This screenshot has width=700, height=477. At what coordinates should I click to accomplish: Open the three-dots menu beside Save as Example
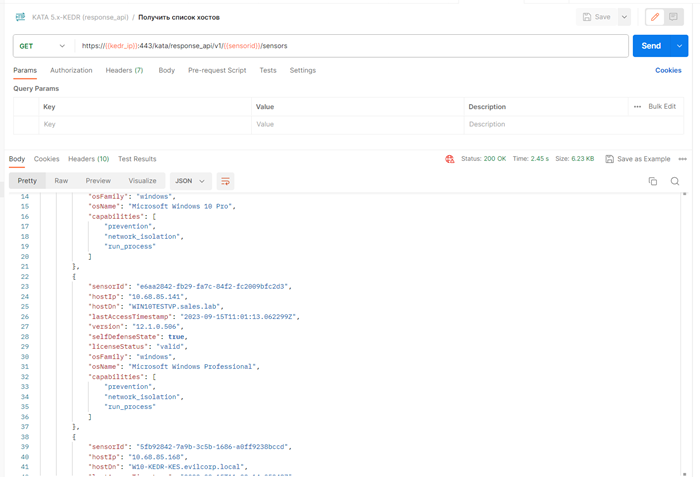683,159
